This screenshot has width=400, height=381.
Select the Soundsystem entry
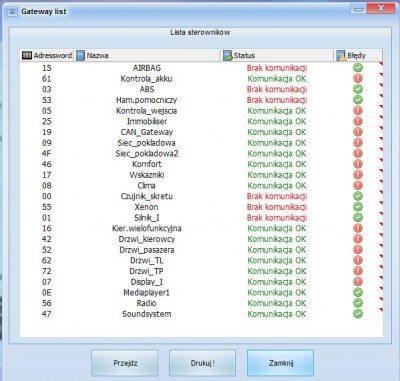pyautogui.click(x=147, y=314)
